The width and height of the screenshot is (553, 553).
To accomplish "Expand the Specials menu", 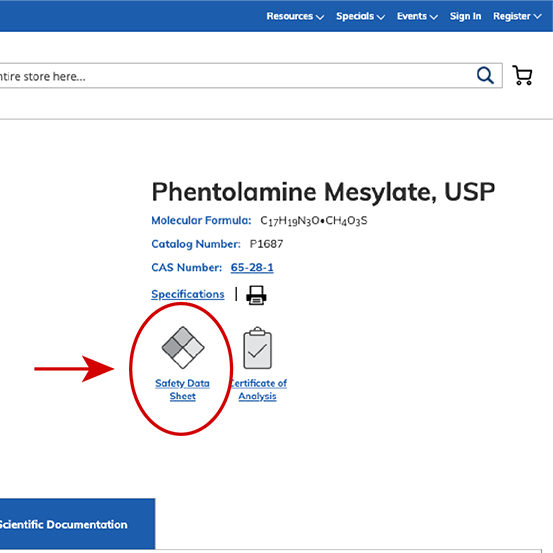I will click(360, 16).
